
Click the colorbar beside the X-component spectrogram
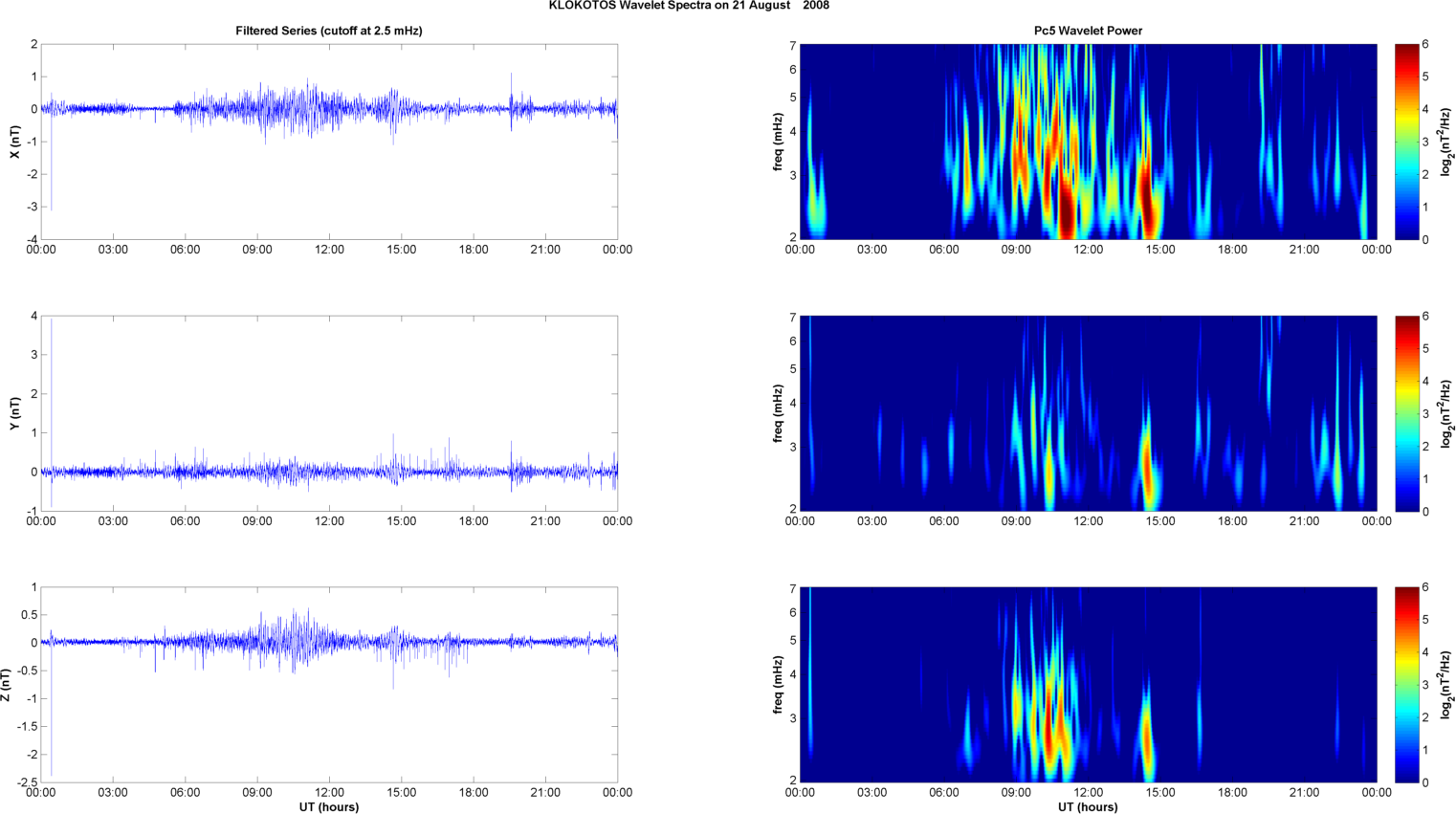1406,142
